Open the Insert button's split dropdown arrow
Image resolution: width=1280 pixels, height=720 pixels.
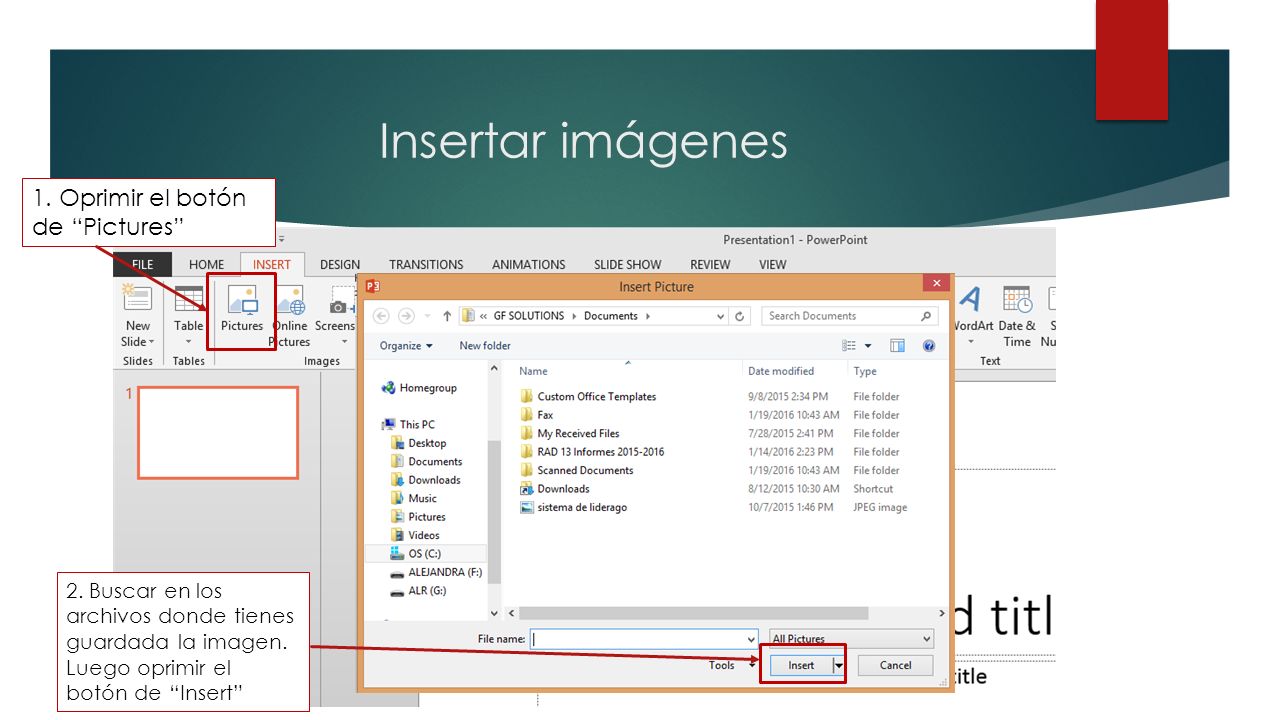(838, 665)
